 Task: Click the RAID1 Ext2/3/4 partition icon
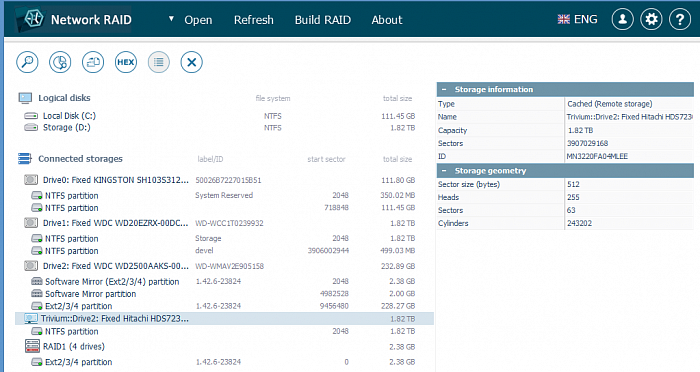coord(37,362)
